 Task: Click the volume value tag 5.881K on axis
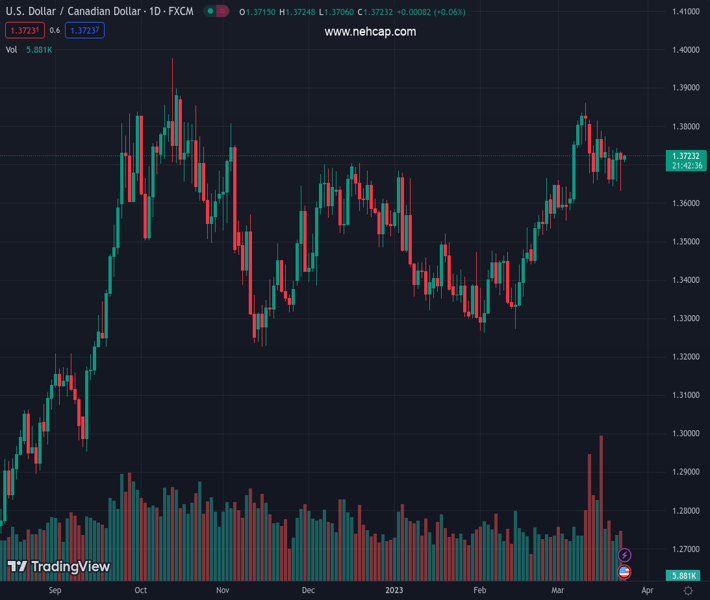pos(684,575)
